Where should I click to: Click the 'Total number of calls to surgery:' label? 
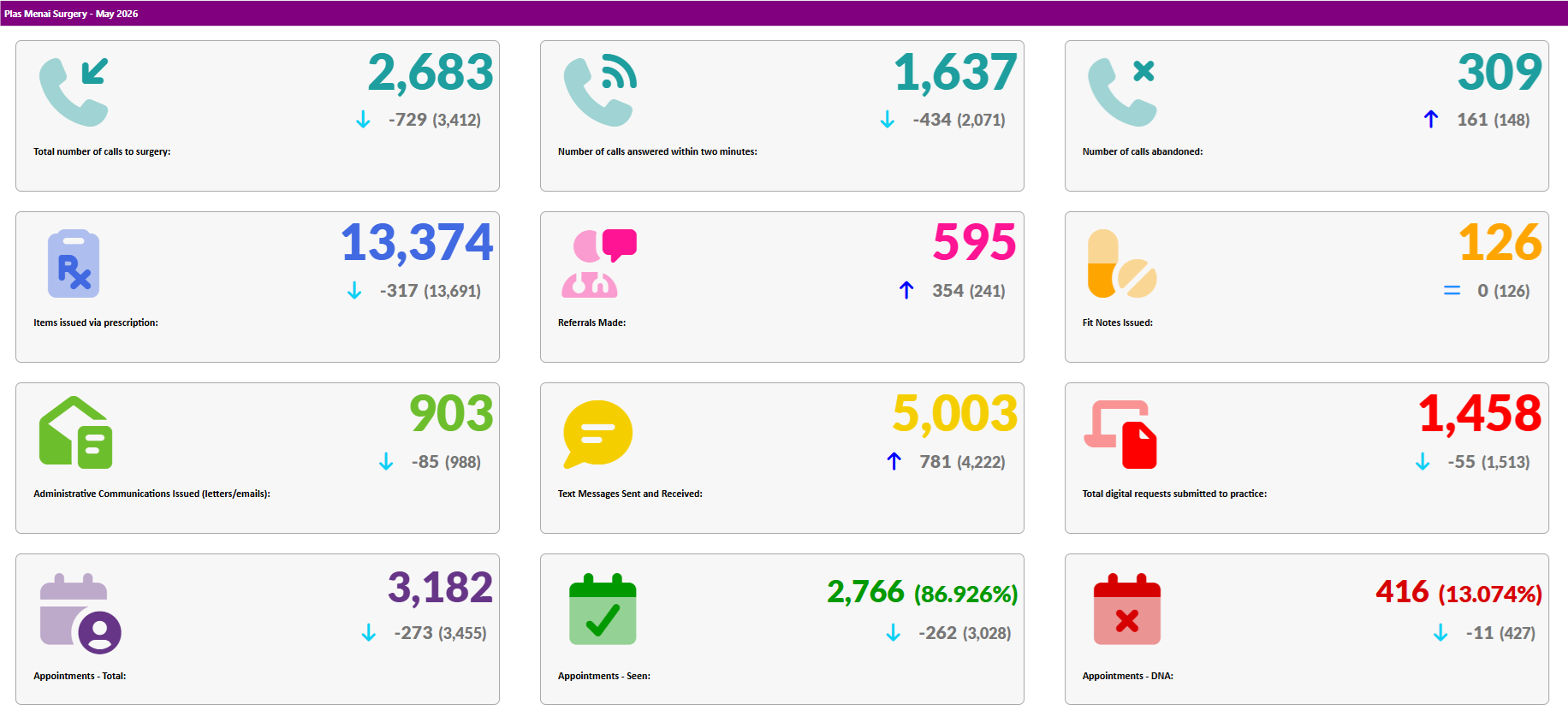click(x=102, y=152)
